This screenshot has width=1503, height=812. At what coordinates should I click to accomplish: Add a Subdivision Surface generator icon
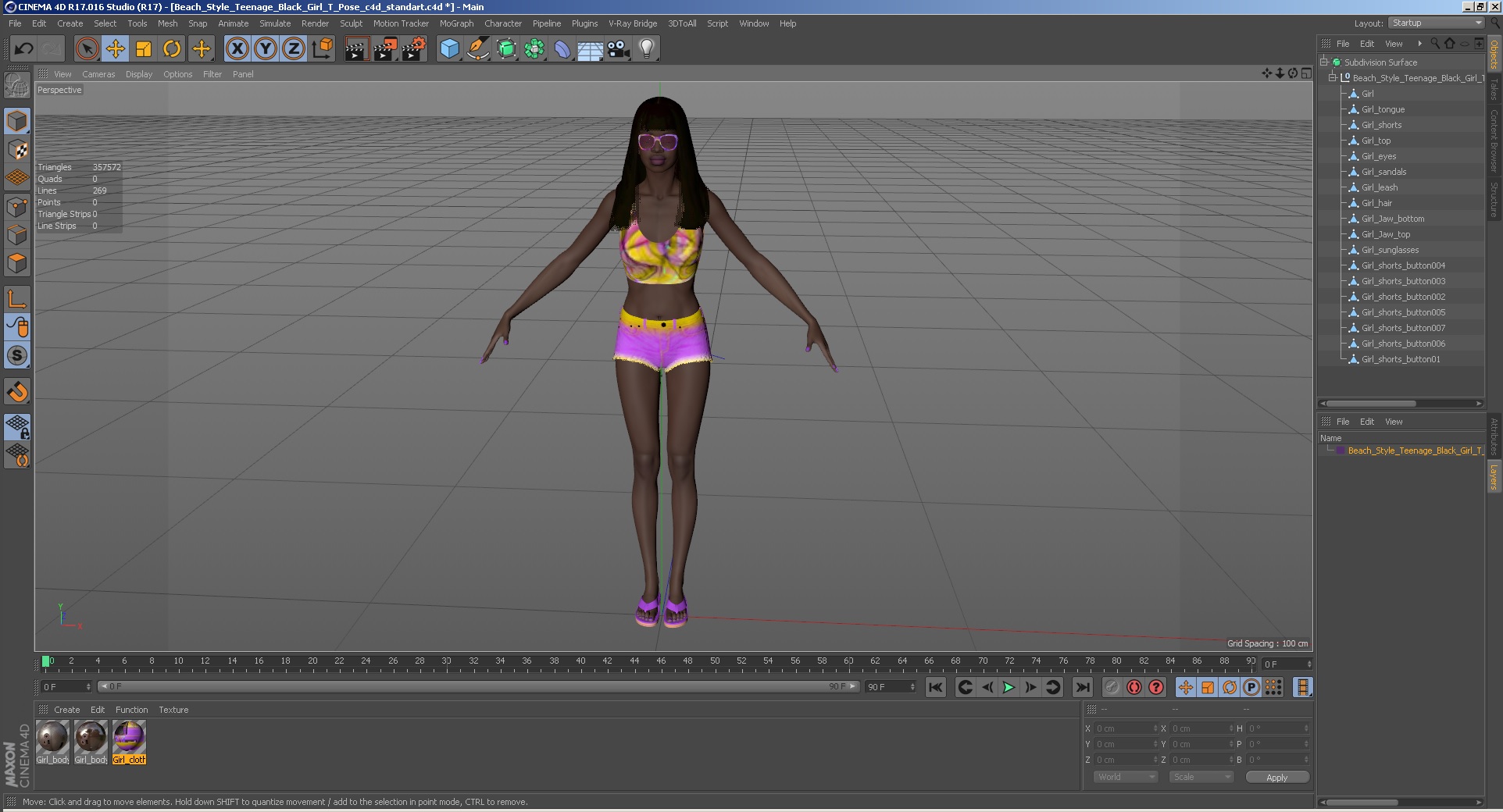pos(506,49)
